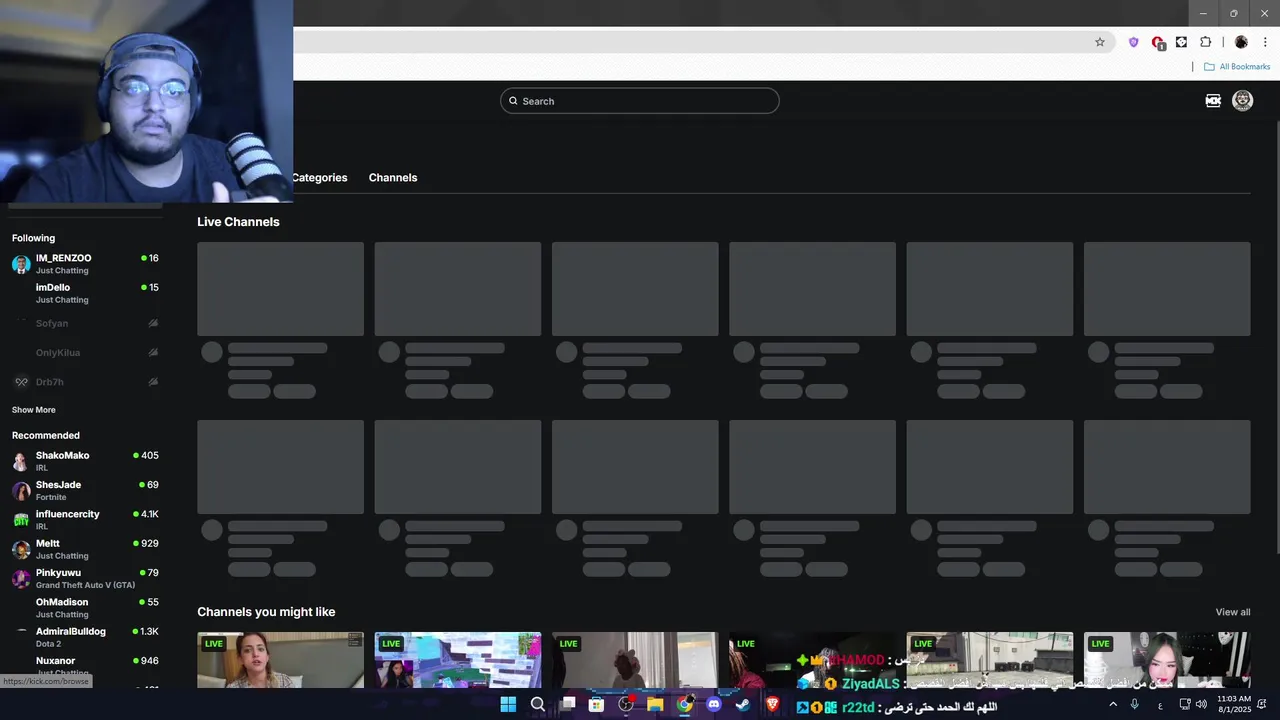Click the microphone tray icon
This screenshot has width=1280, height=720.
[x=1135, y=704]
